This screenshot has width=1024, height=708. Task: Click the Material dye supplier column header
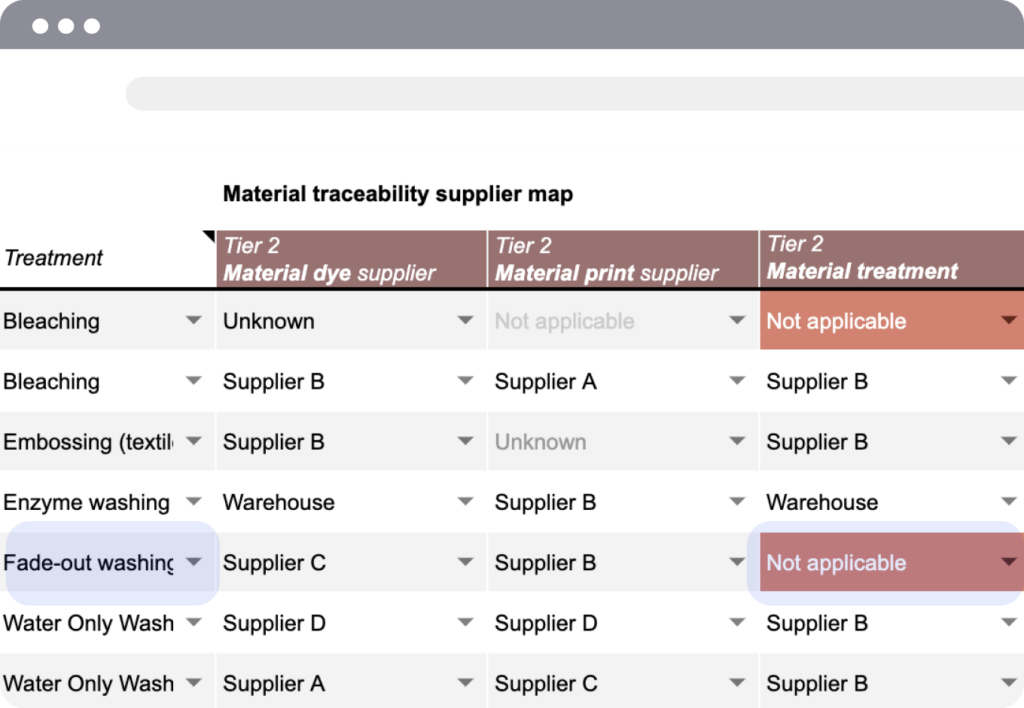point(351,259)
